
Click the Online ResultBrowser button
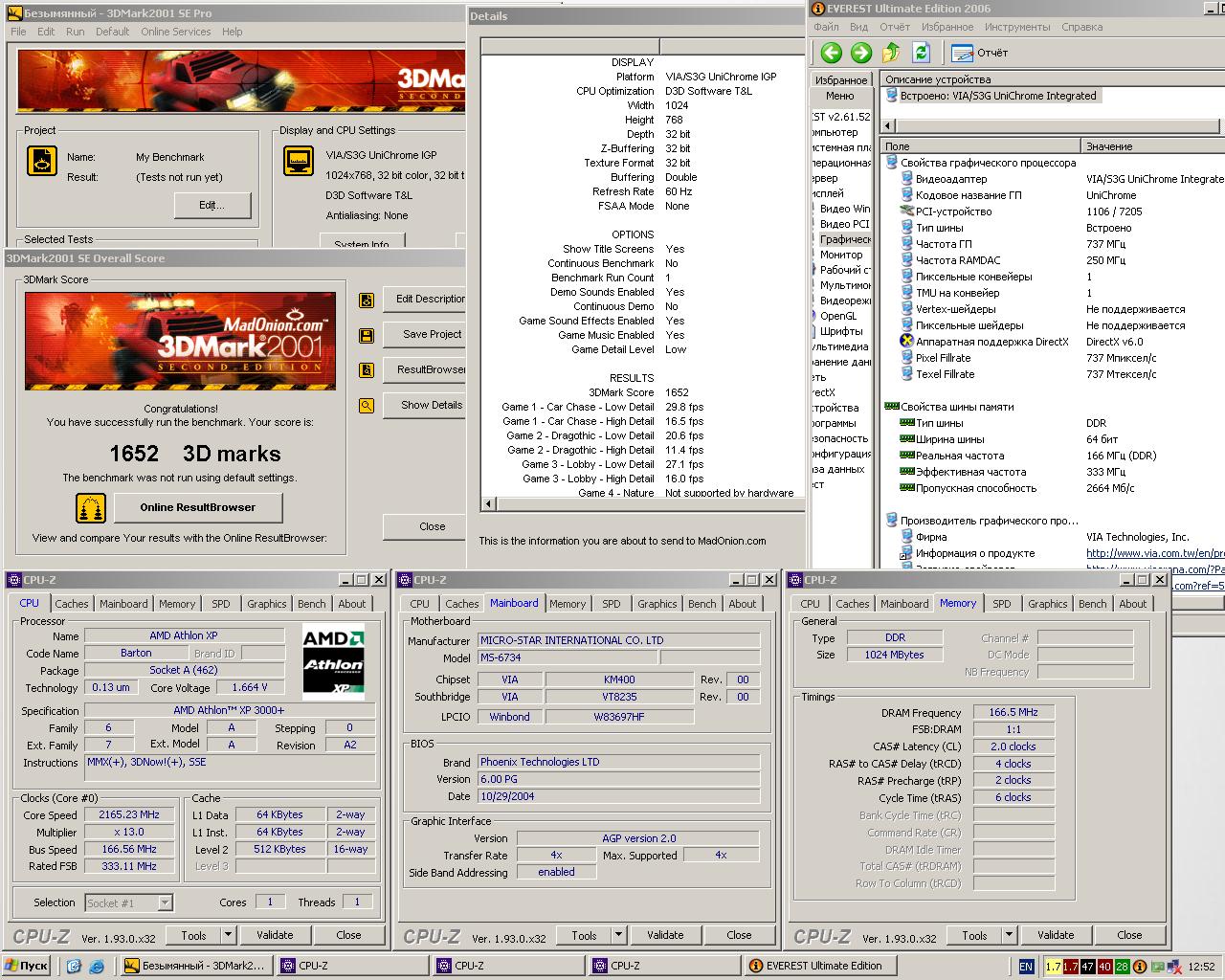(198, 507)
